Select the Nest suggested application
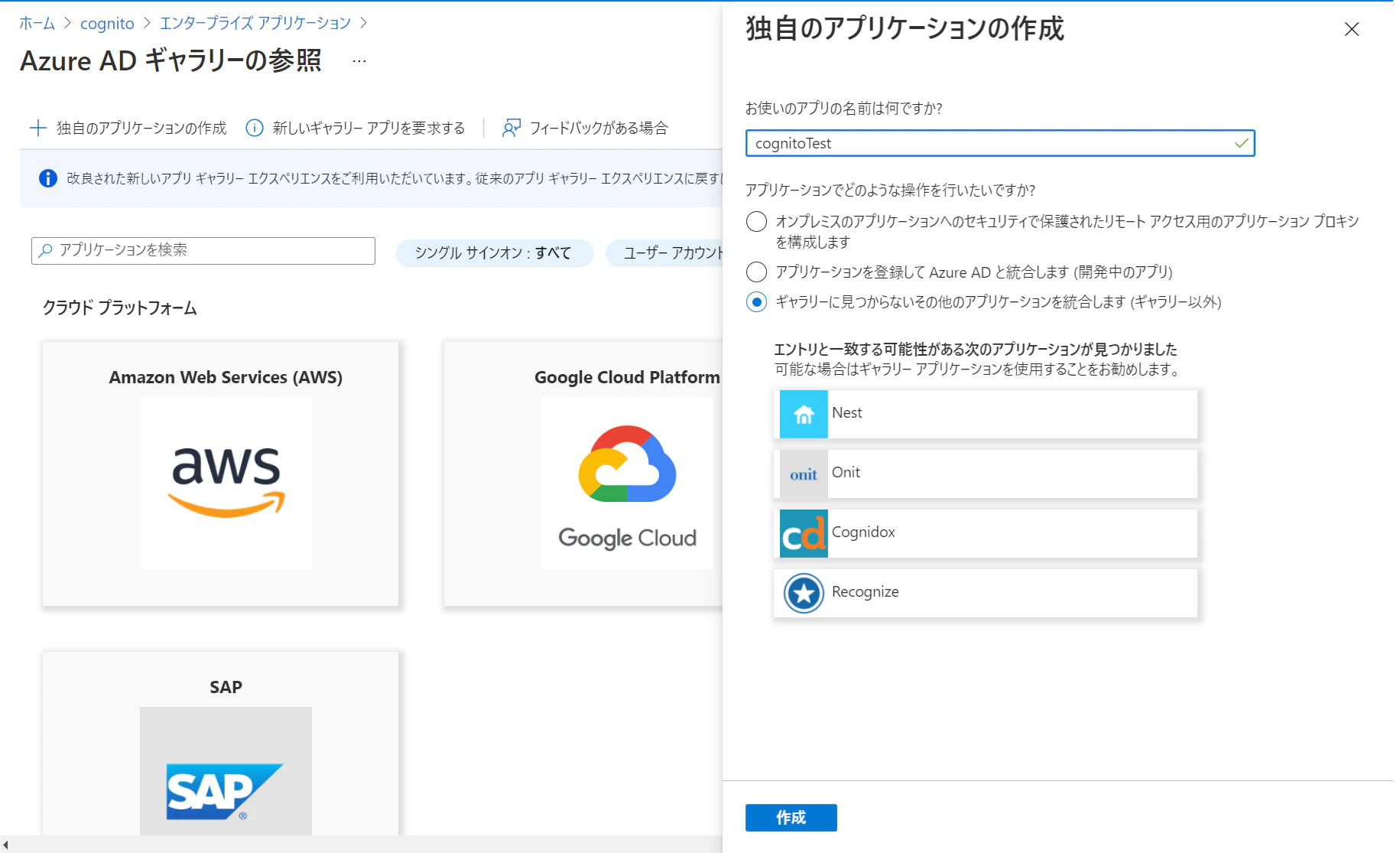 pyautogui.click(x=986, y=414)
